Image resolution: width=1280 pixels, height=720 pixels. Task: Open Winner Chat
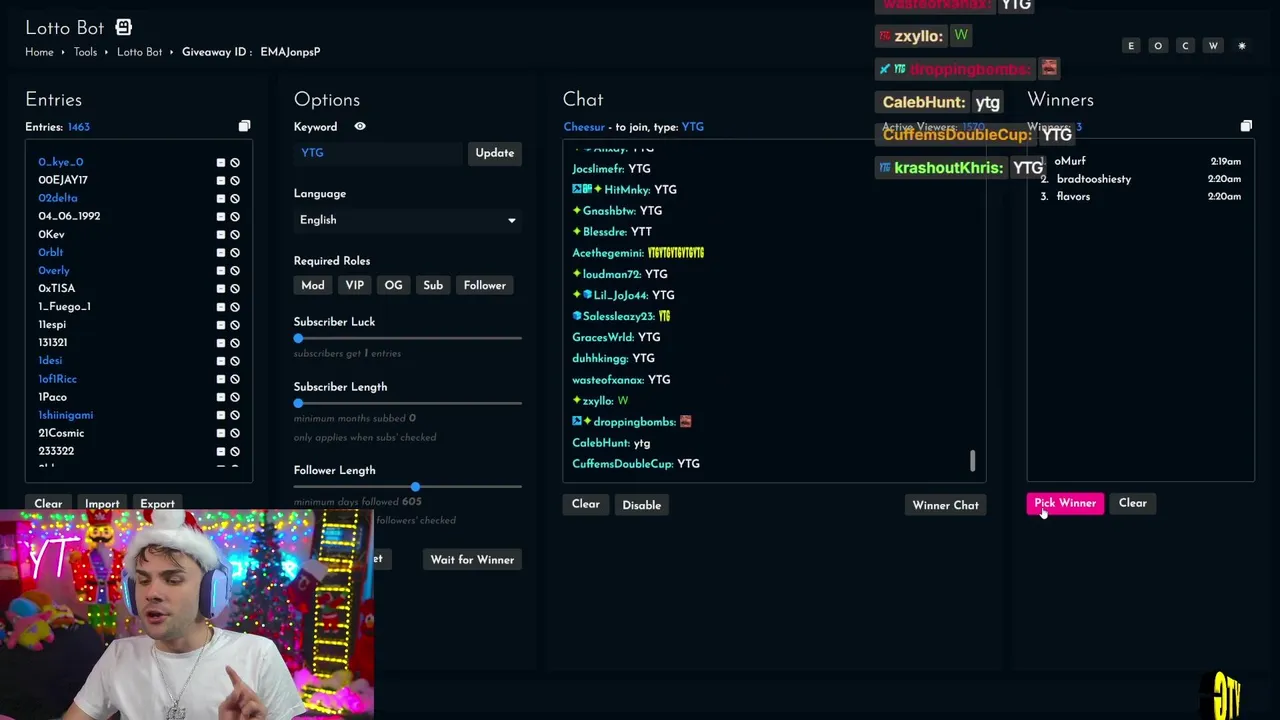coord(945,505)
